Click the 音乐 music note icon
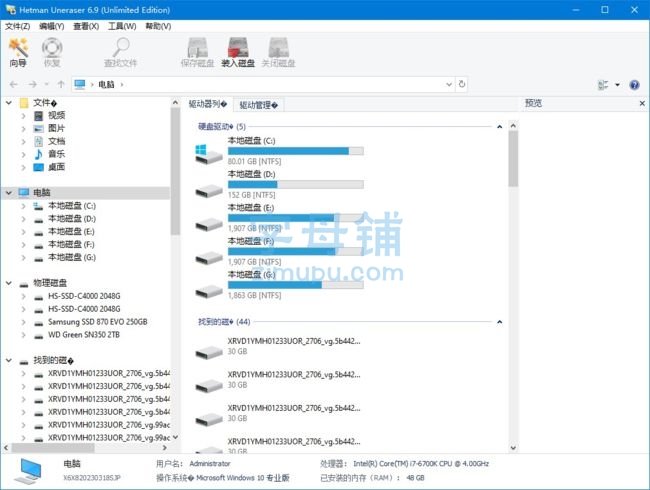This screenshot has height=490, width=650. (x=38, y=154)
